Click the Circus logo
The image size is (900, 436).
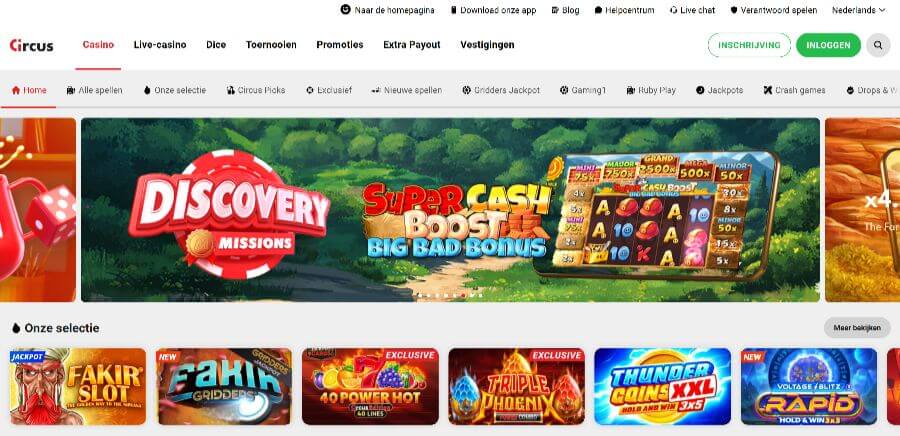pyautogui.click(x=32, y=45)
